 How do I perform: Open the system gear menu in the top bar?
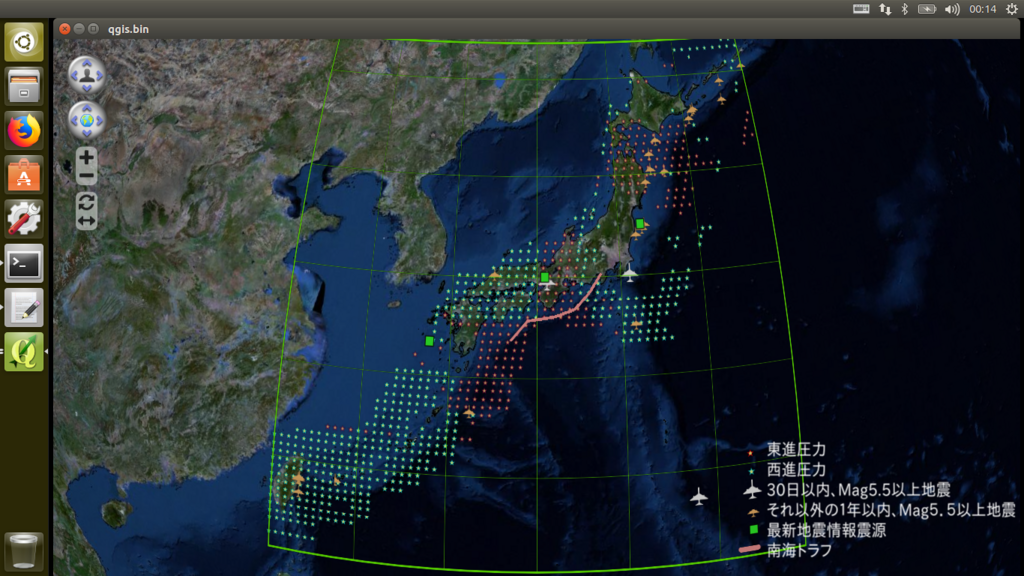[1012, 9]
